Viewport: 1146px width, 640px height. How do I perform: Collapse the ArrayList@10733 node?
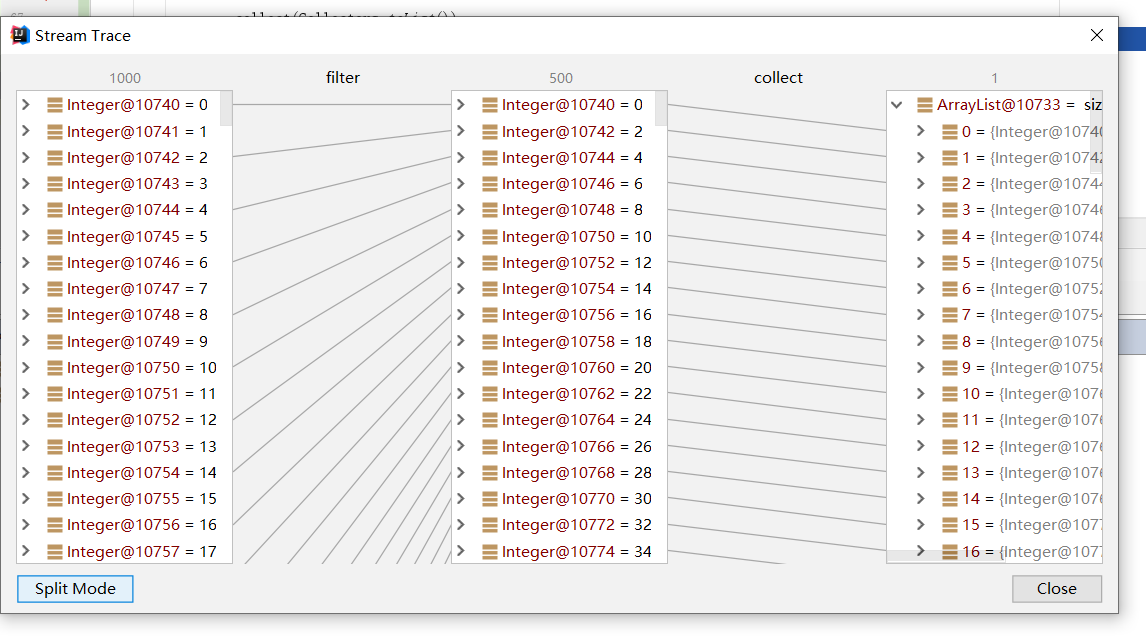897,105
